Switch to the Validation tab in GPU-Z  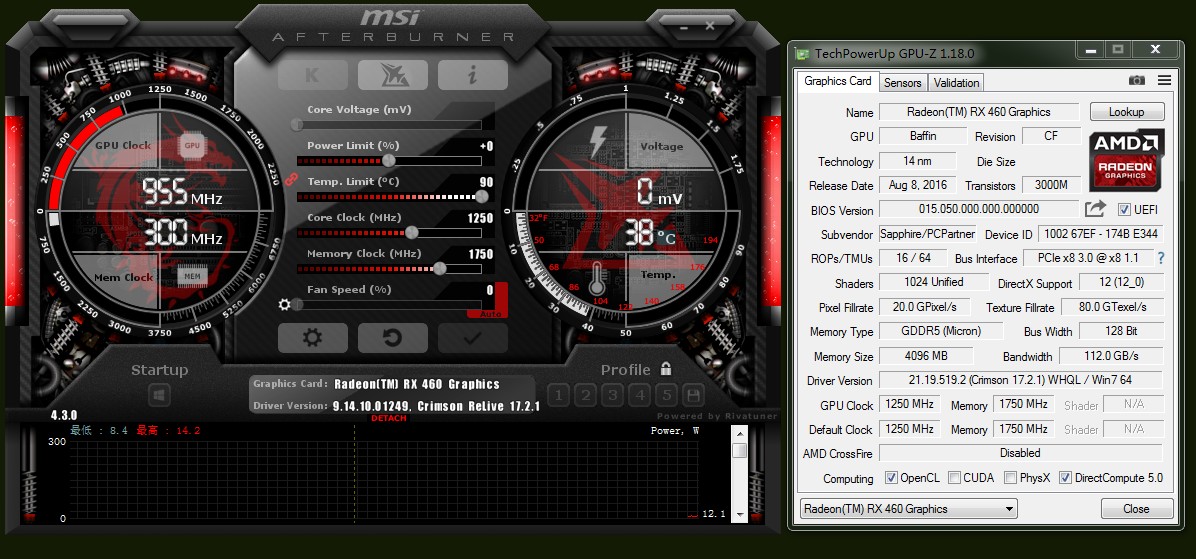pyautogui.click(x=956, y=82)
